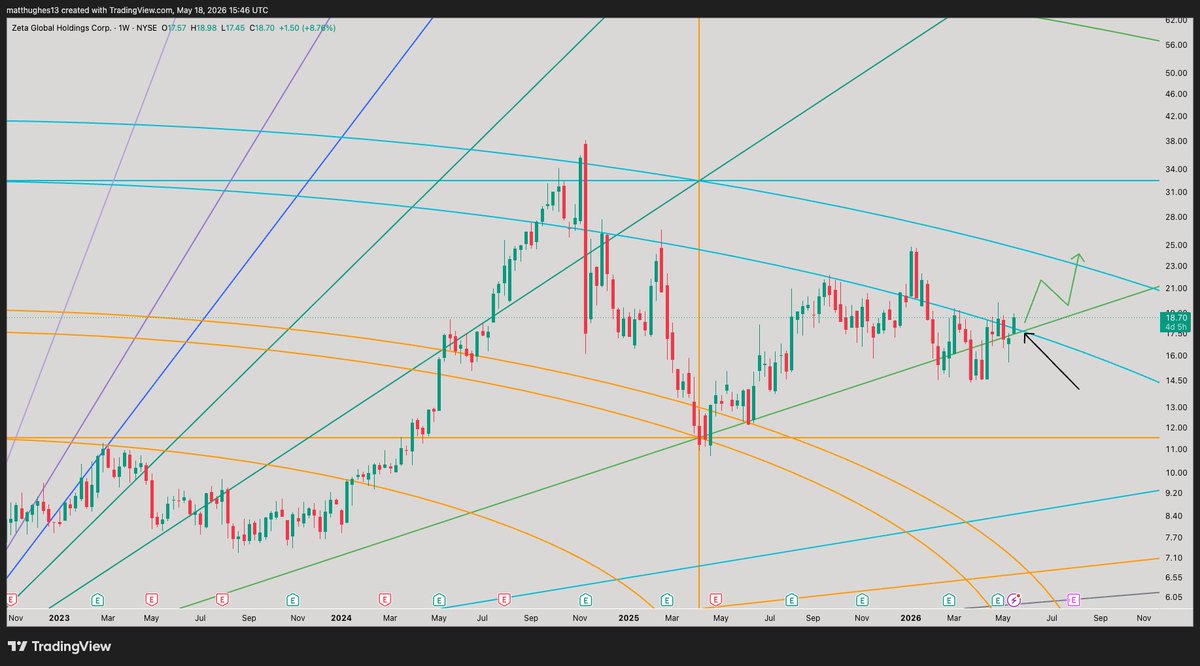Click the 12.00 price axis label
This screenshot has width=1200, height=666.
1174,428
